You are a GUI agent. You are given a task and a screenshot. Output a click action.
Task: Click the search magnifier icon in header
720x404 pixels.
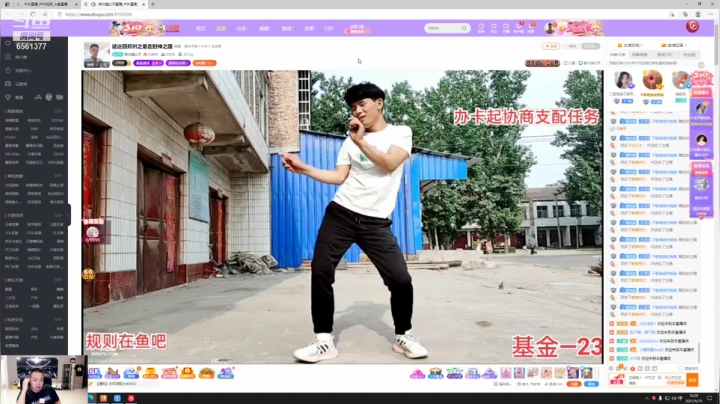point(464,28)
